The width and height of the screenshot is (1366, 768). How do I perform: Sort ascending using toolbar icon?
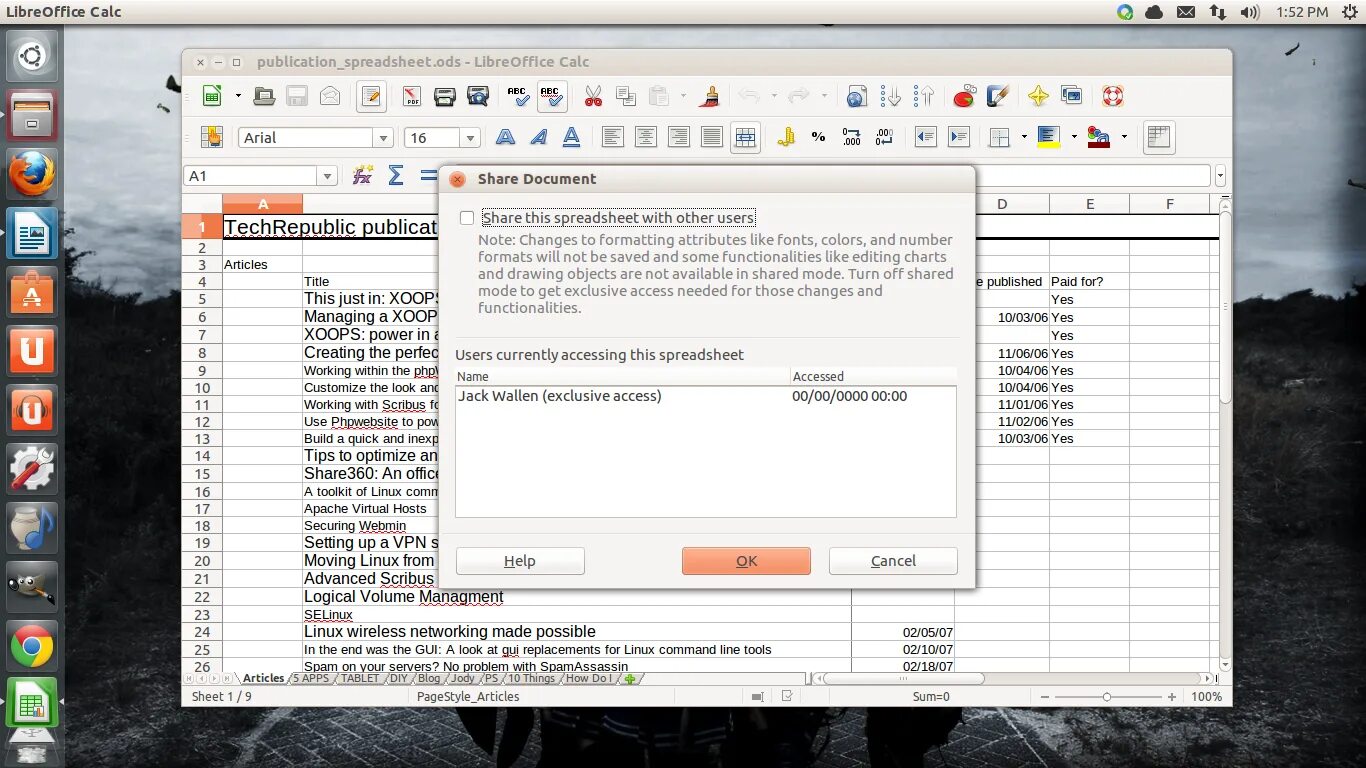[890, 96]
